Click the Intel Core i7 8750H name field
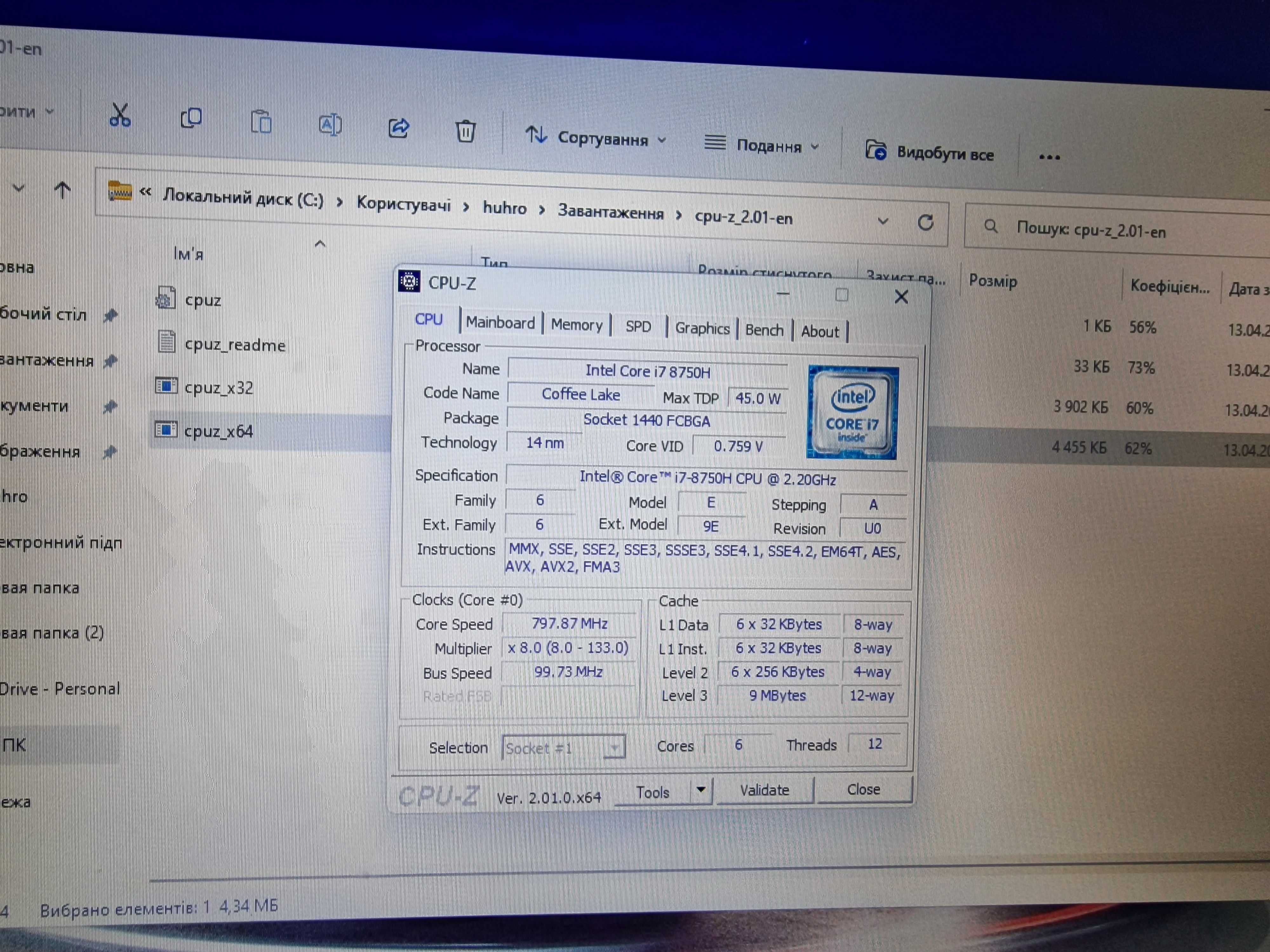The height and width of the screenshot is (952, 1270). pos(648,371)
